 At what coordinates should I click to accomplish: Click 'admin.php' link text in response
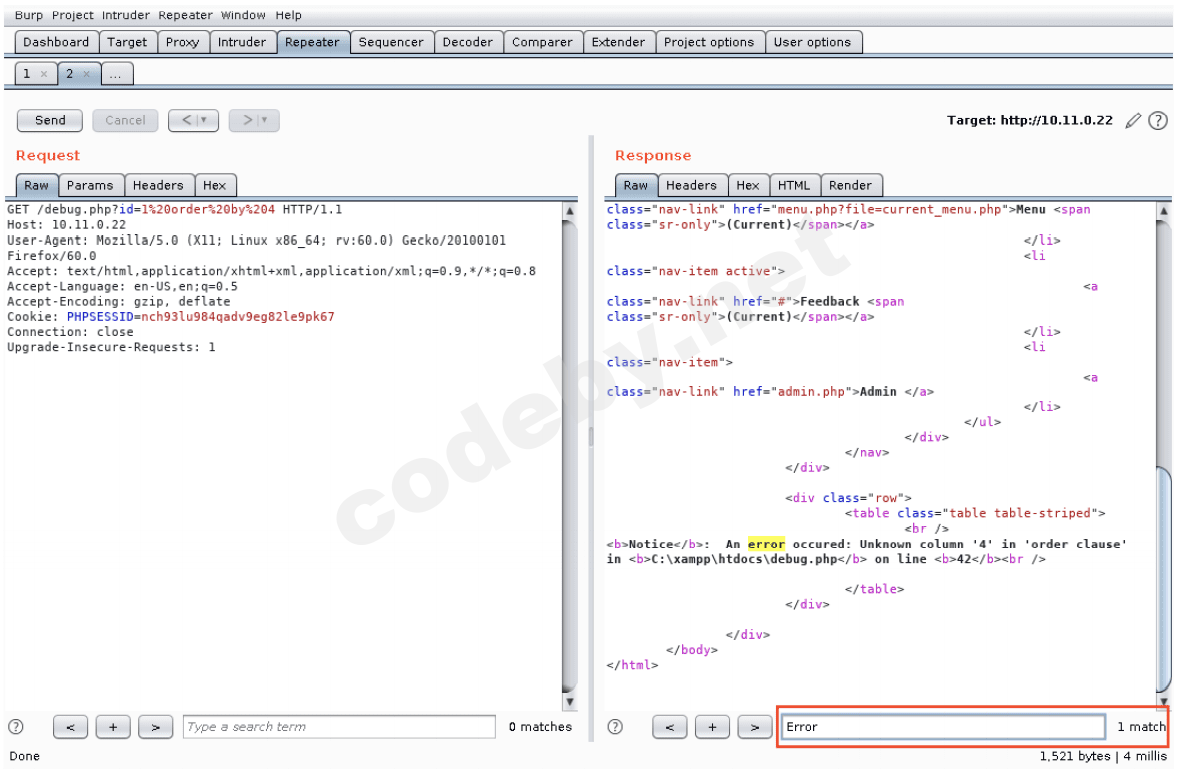click(812, 392)
